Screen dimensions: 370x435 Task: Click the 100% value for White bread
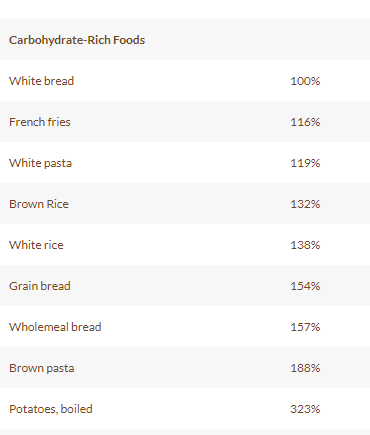point(305,81)
